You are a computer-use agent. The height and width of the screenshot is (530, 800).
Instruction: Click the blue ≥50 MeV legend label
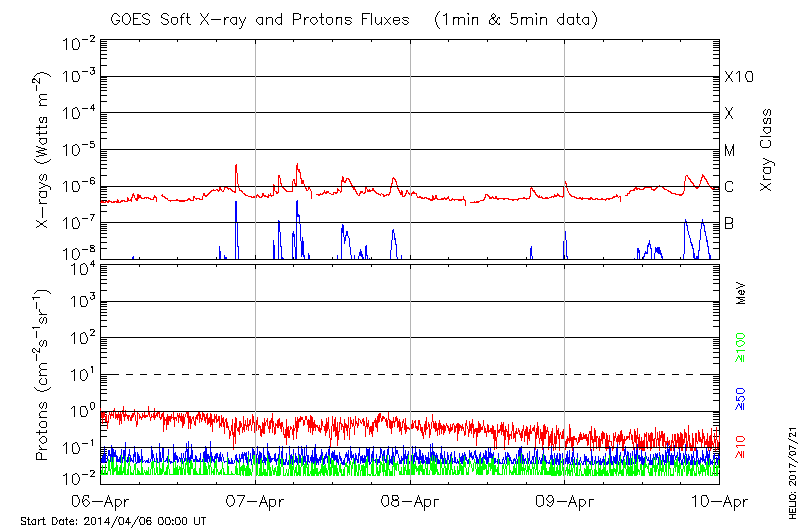(x=741, y=398)
